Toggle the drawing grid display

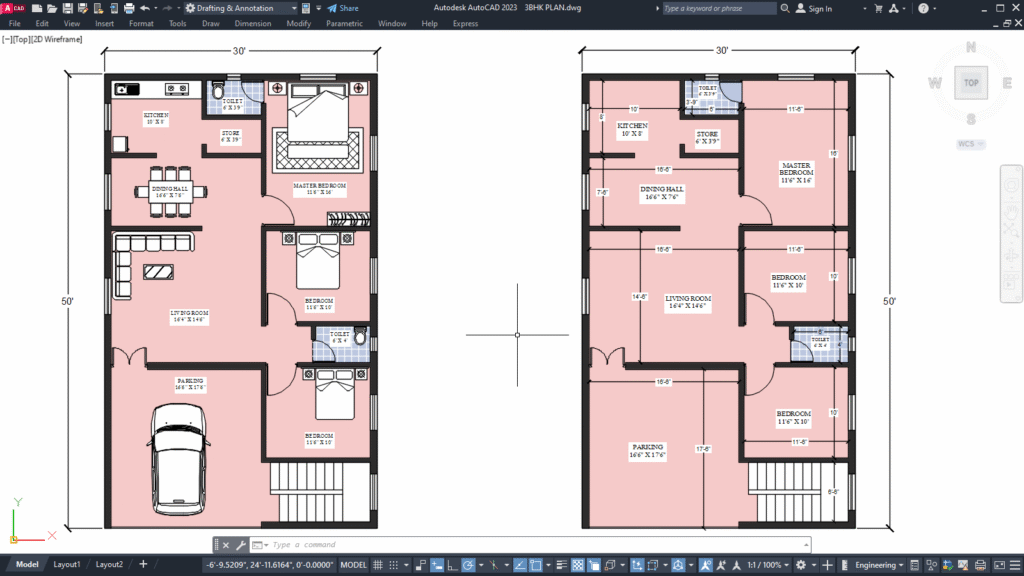click(x=377, y=565)
